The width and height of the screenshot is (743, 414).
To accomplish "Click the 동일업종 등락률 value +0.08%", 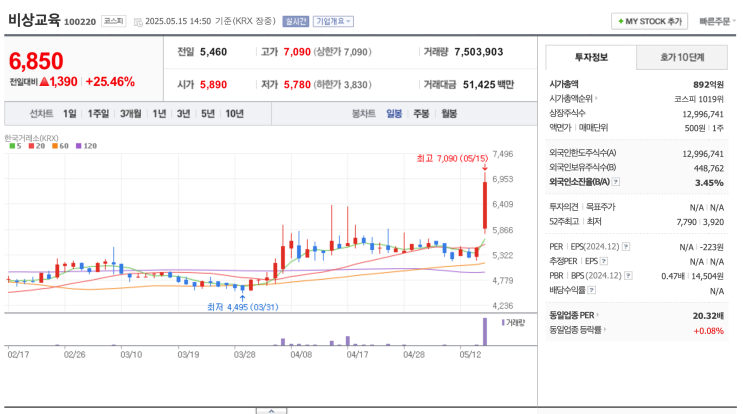I will pos(709,331).
